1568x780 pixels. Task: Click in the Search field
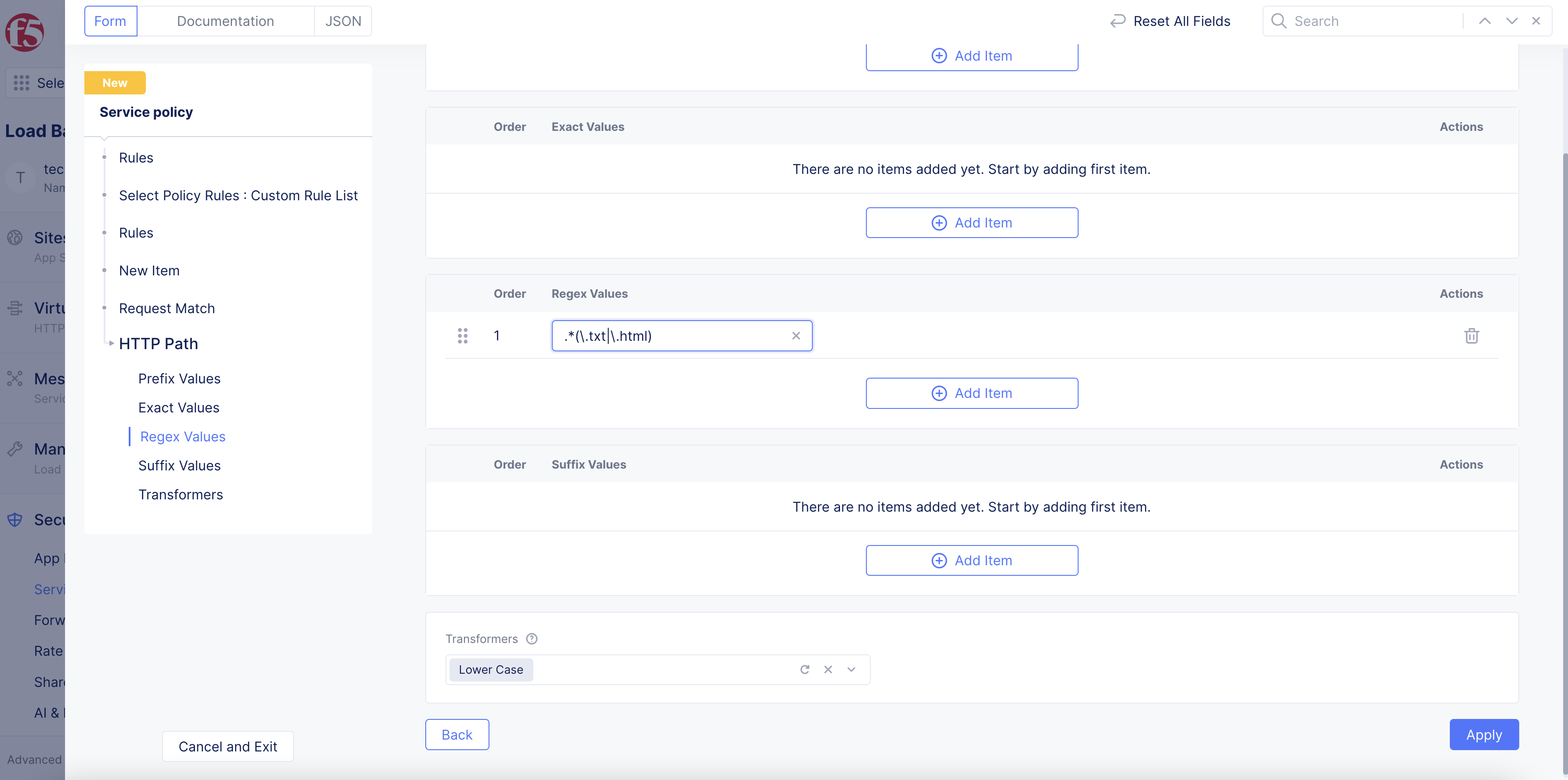click(1369, 21)
